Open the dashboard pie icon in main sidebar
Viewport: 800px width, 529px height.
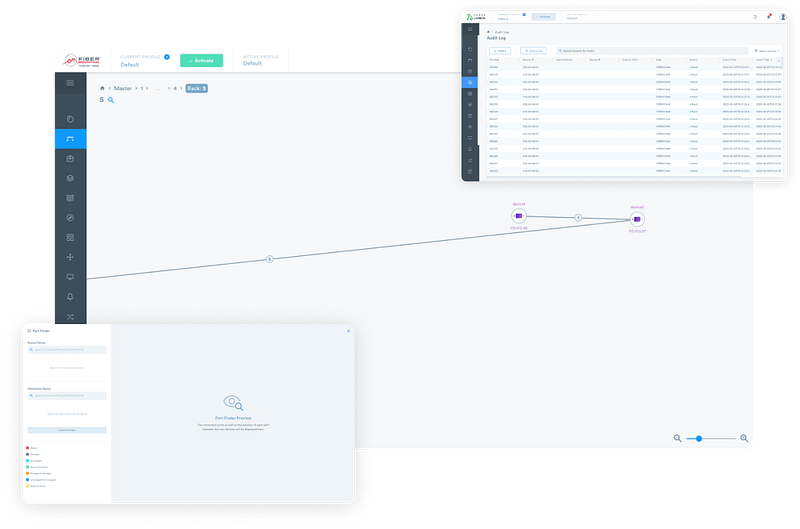[x=70, y=119]
